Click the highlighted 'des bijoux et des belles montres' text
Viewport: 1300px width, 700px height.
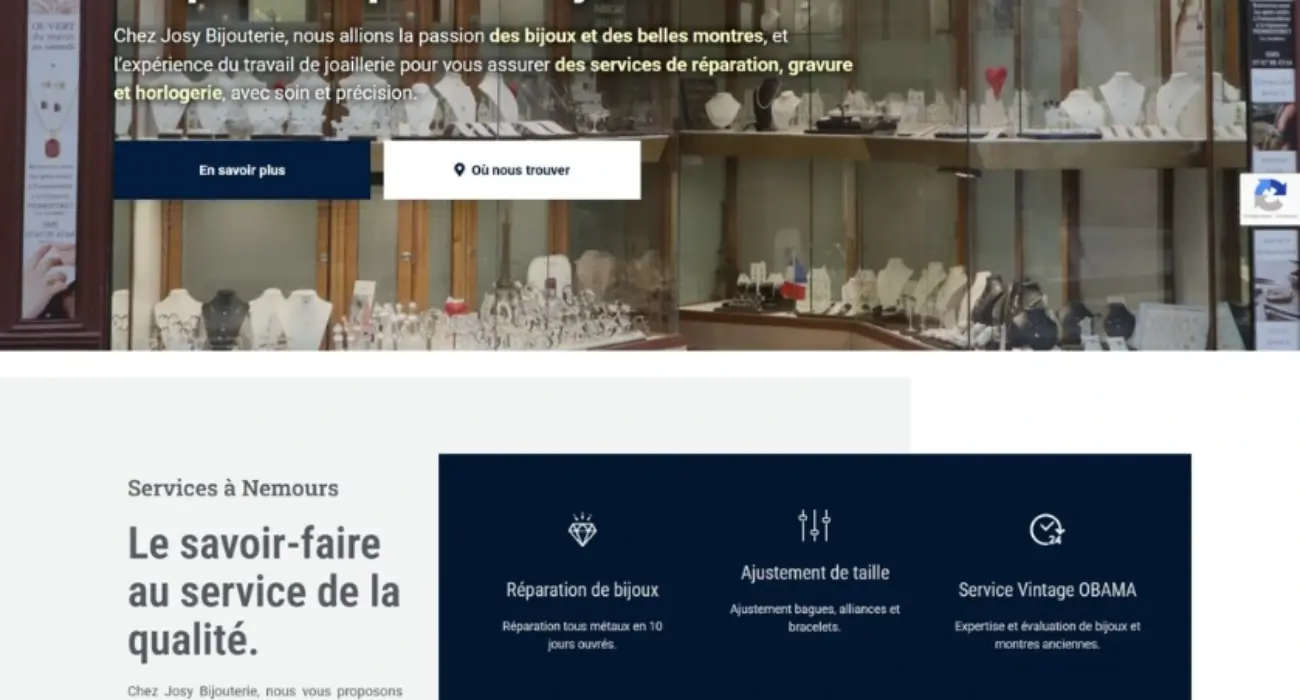tap(627, 36)
